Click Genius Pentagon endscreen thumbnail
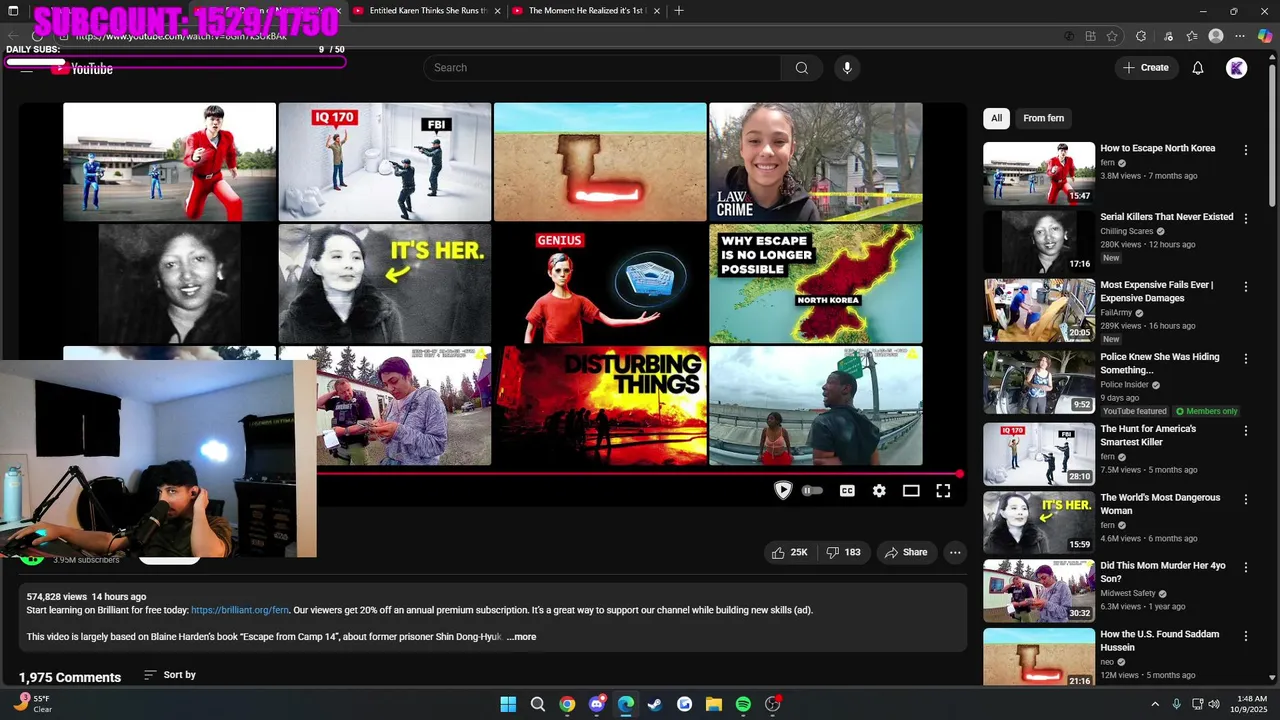The image size is (1280, 720). (600, 284)
